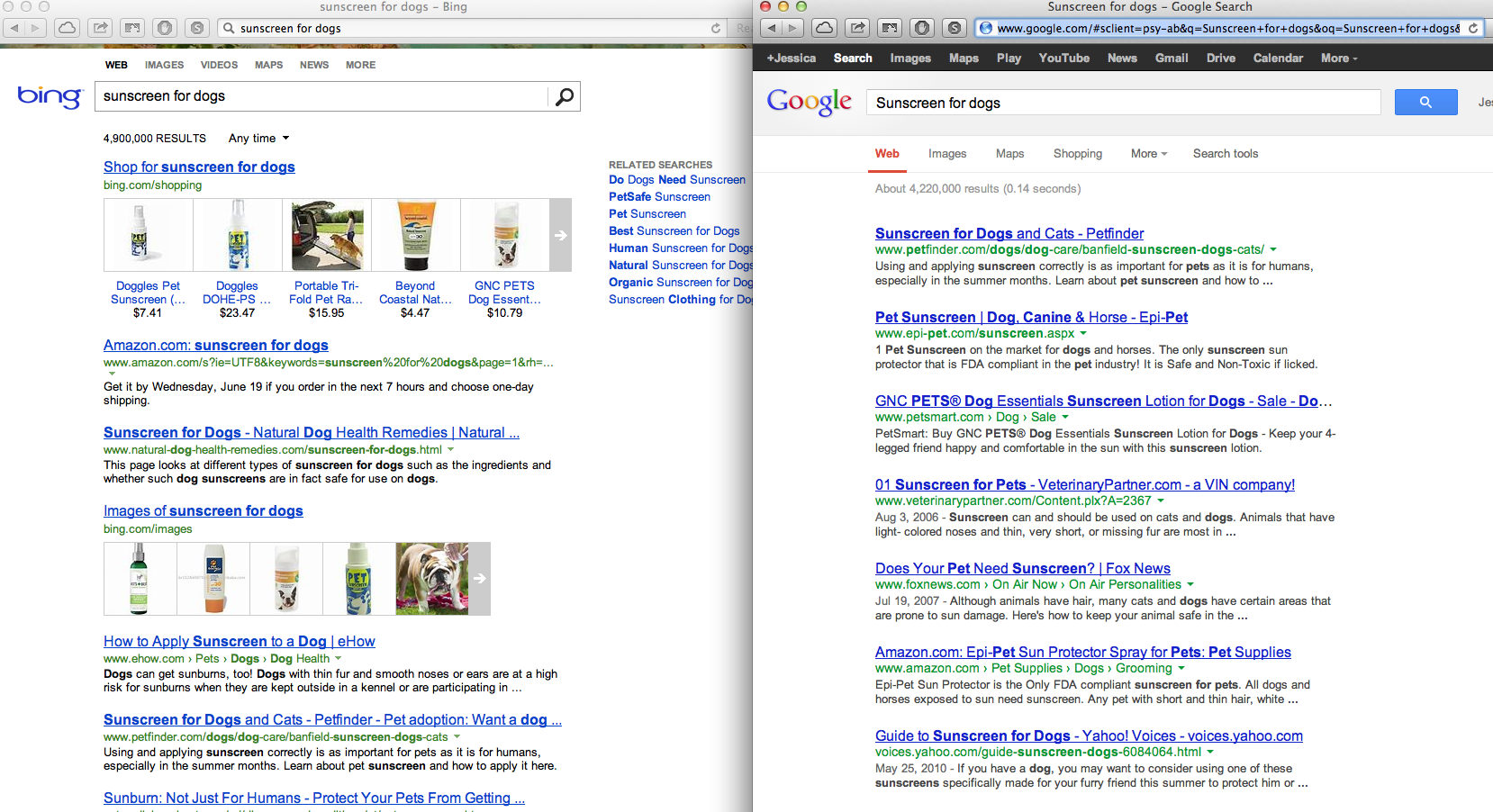Click the Google logo
The height and width of the screenshot is (812, 1493).
(x=810, y=103)
